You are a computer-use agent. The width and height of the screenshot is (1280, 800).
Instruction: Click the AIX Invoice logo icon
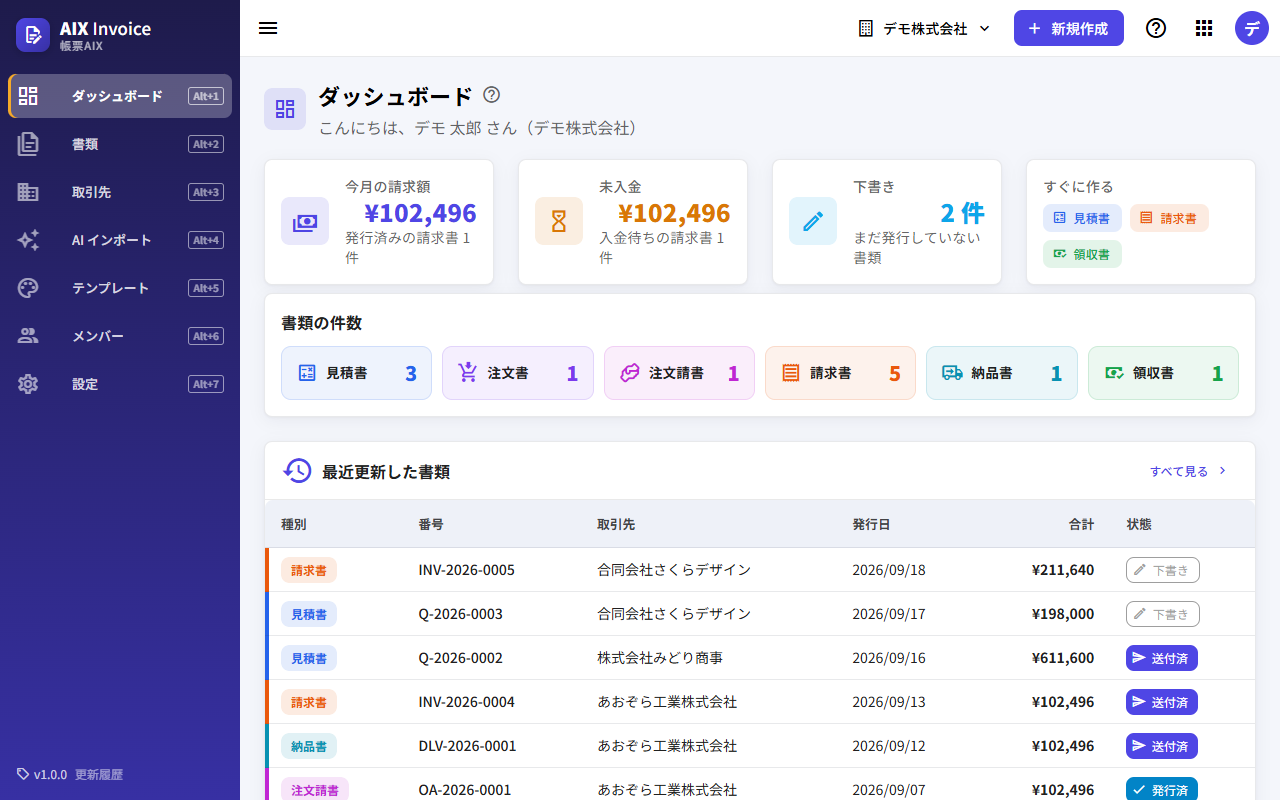coord(33,35)
